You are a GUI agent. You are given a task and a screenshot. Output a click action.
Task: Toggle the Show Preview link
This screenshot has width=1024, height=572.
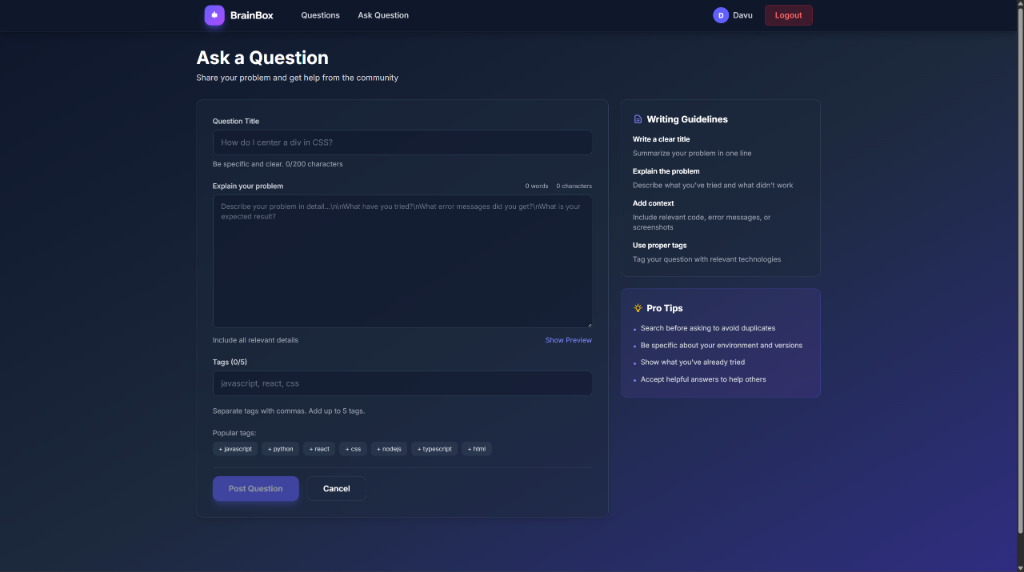(568, 340)
